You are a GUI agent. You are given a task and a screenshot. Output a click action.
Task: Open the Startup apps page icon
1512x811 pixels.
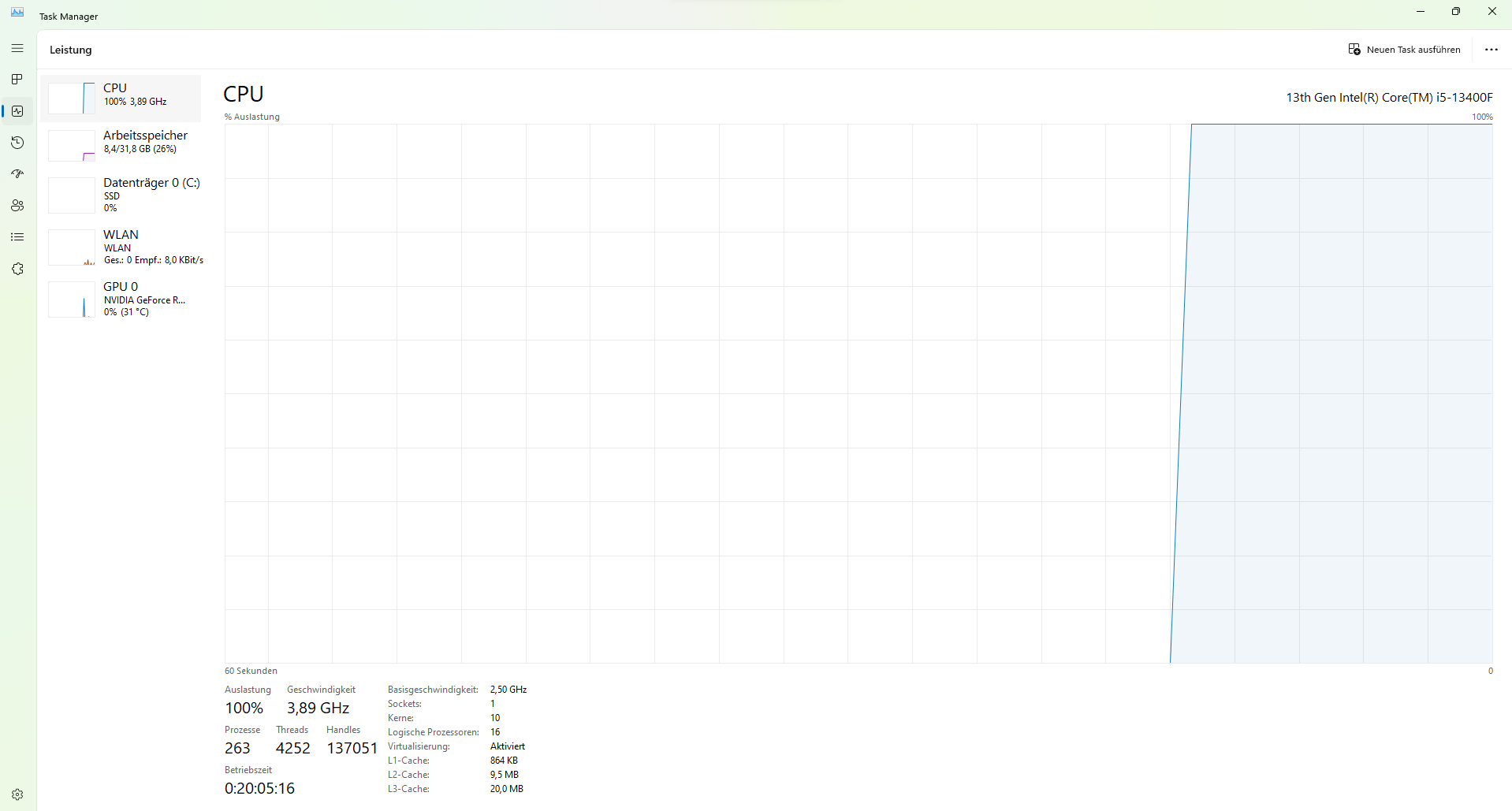17,174
